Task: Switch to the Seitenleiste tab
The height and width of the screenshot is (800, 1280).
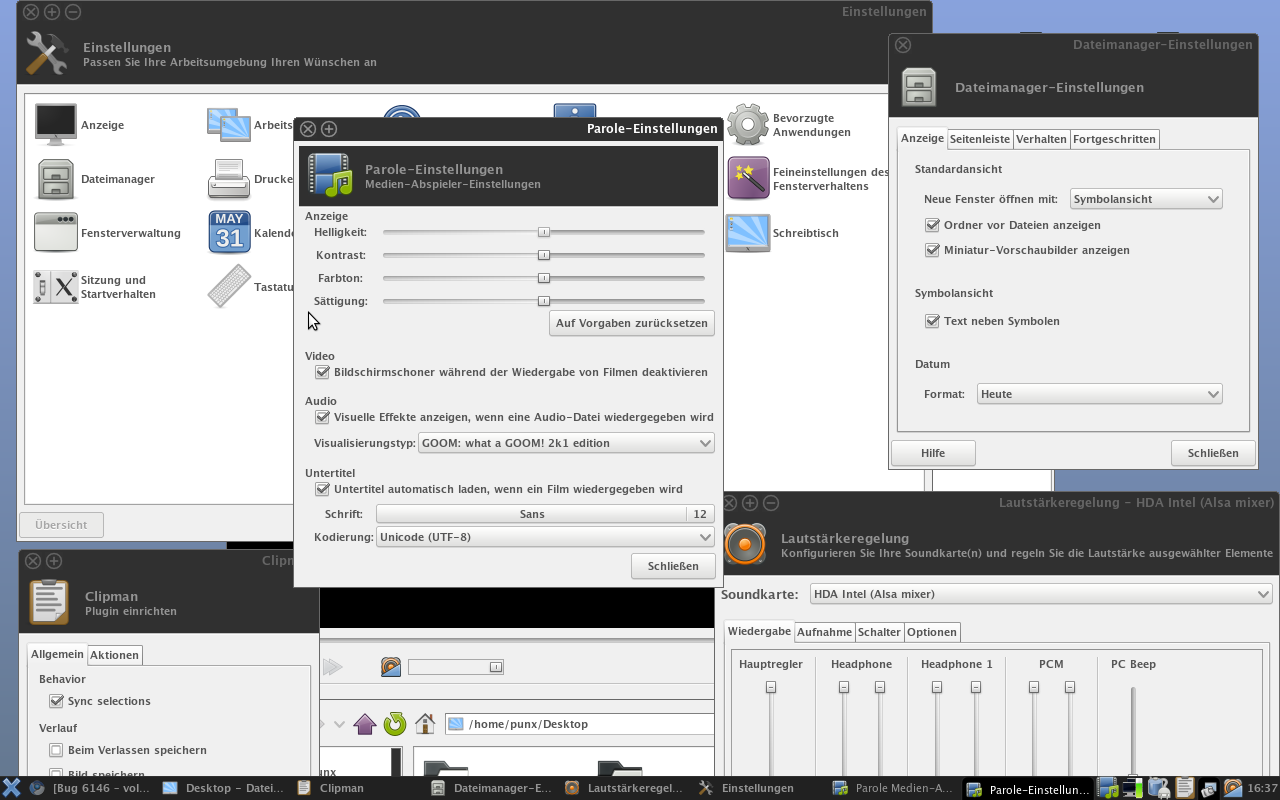Action: [980, 139]
